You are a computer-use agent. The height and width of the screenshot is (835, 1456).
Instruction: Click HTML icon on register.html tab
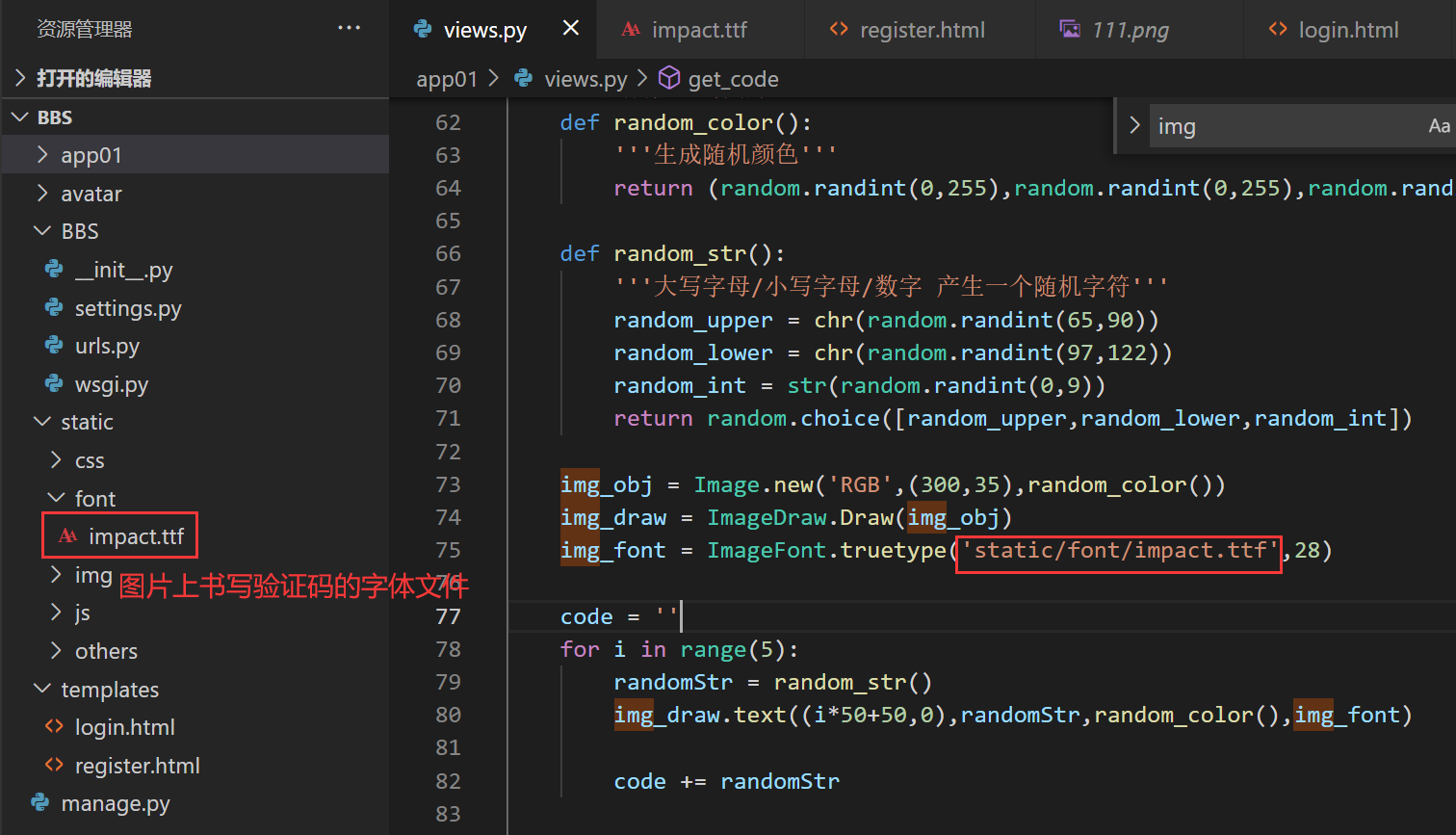(839, 29)
